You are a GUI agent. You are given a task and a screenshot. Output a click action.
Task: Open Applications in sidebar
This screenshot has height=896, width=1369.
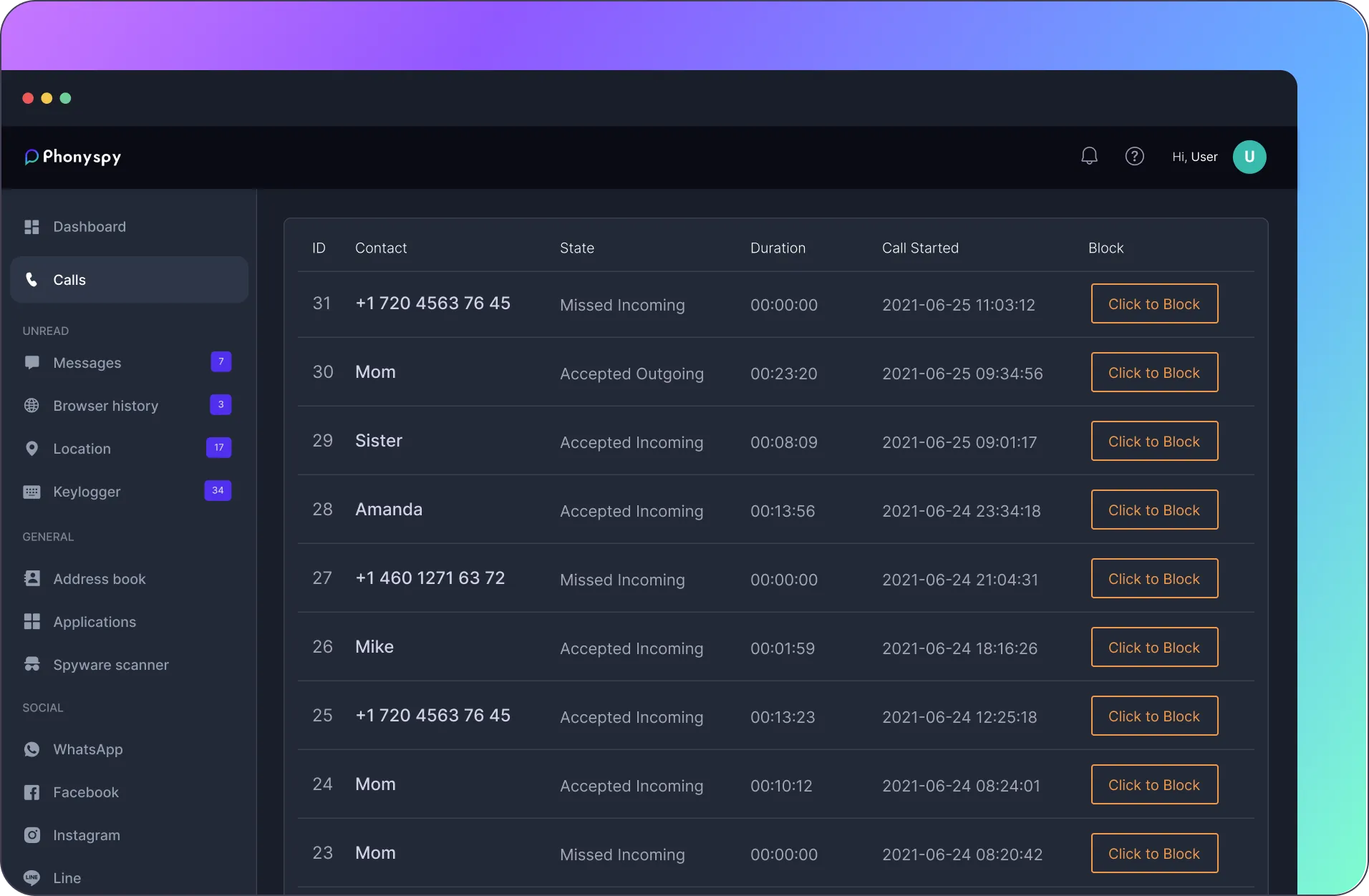click(95, 622)
